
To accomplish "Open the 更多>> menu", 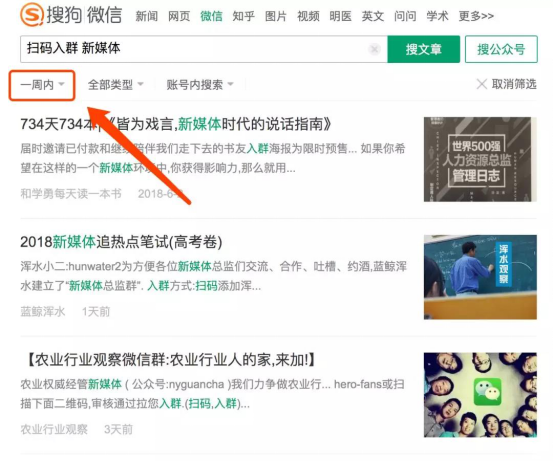I will (476, 16).
